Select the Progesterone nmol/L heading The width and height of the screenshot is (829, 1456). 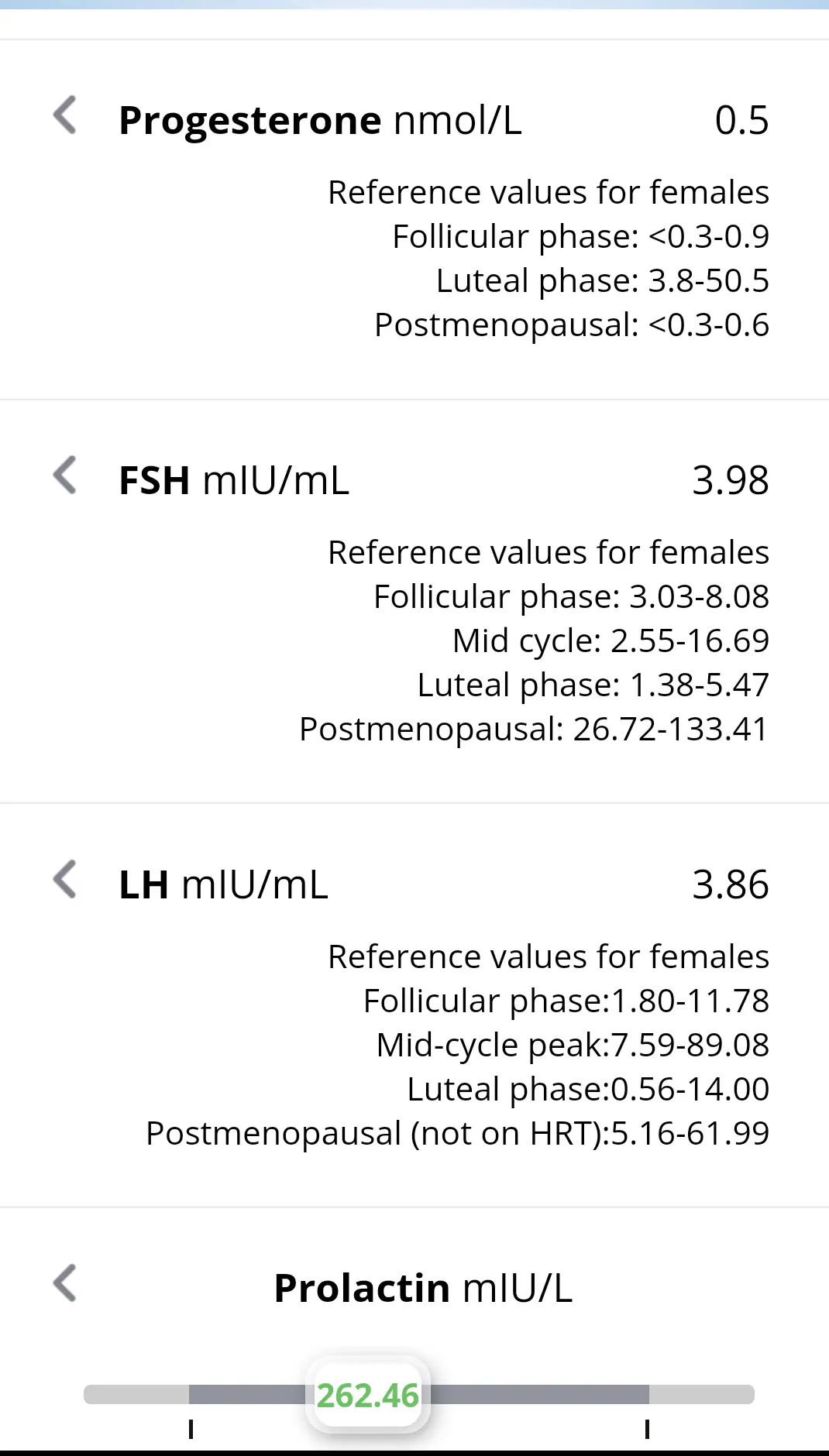pos(320,121)
